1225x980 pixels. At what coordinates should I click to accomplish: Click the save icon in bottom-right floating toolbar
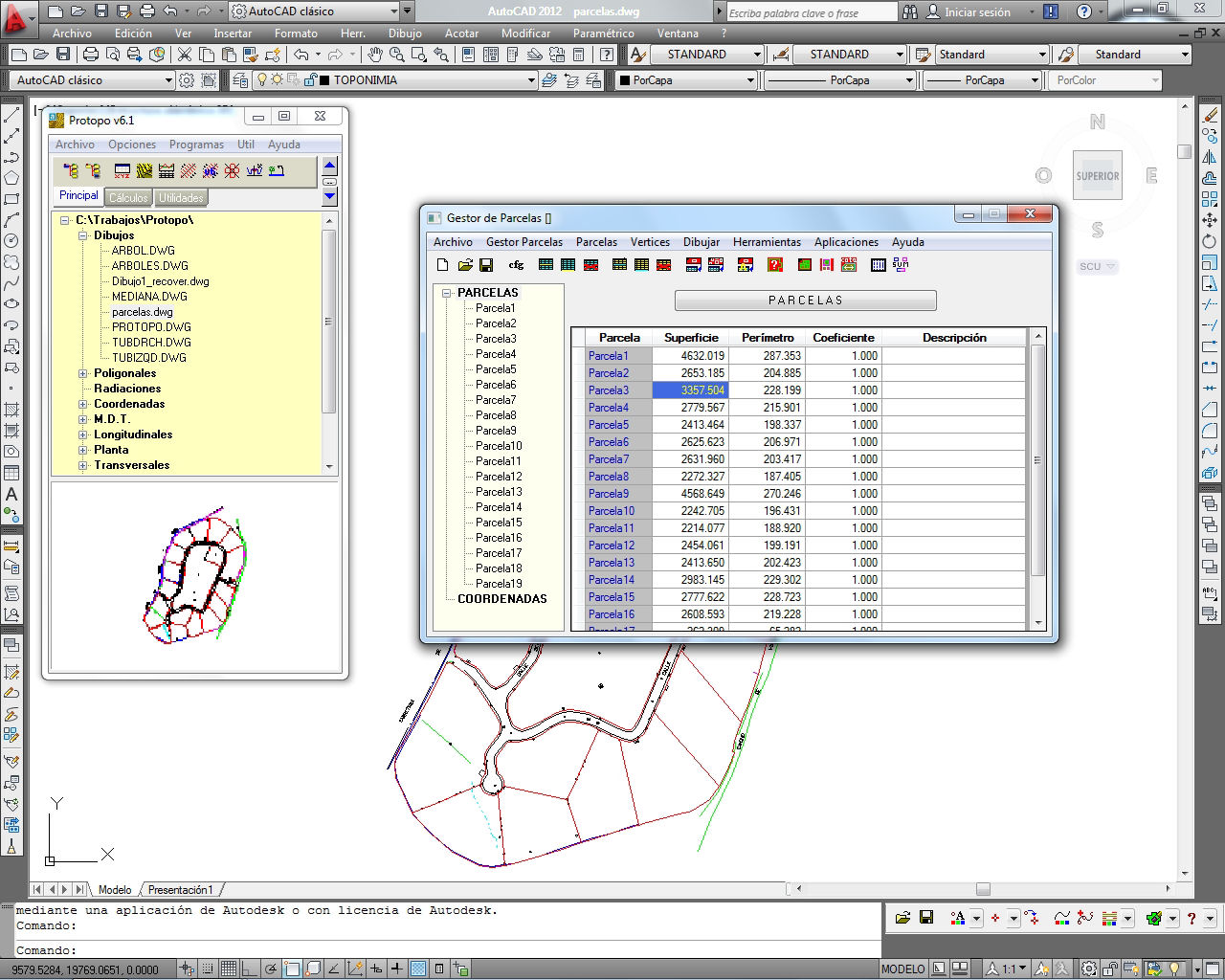[925, 918]
